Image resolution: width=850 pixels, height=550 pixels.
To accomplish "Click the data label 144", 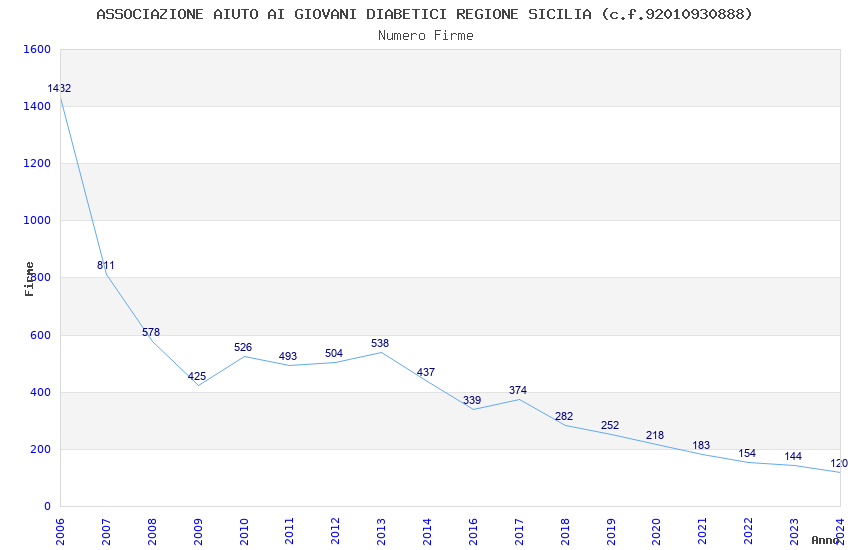I will [793, 456].
